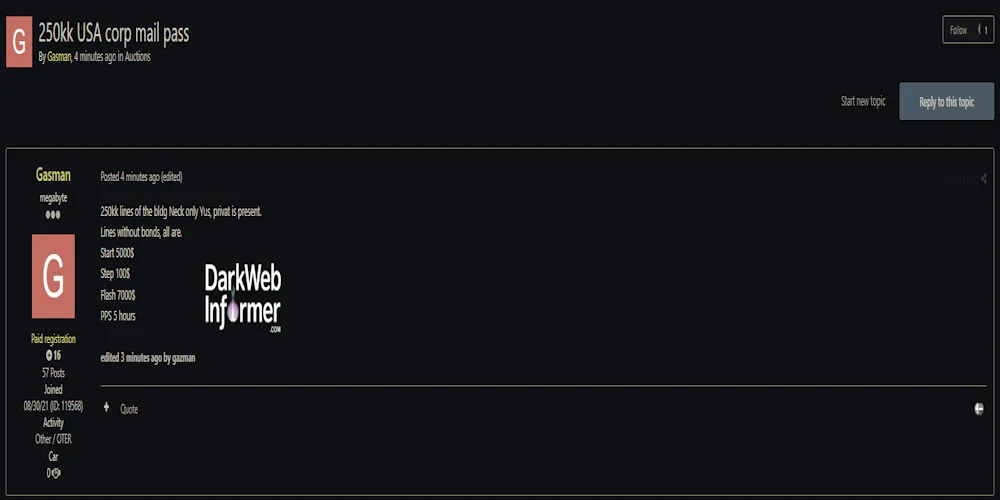Click the Gasman author link in the byline

59,57
